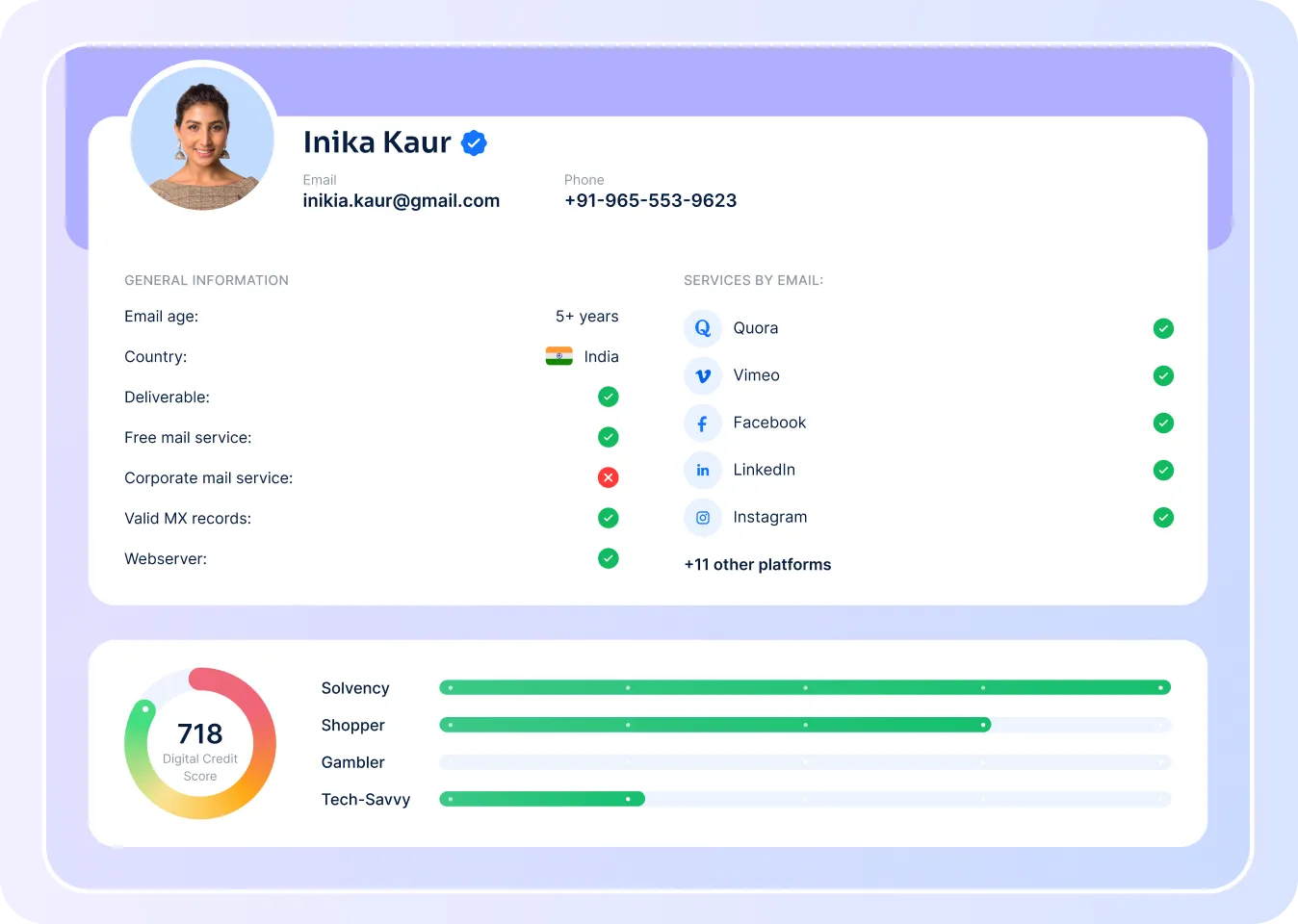This screenshot has width=1298, height=924.
Task: Select the Gambler category label
Action: coord(352,761)
